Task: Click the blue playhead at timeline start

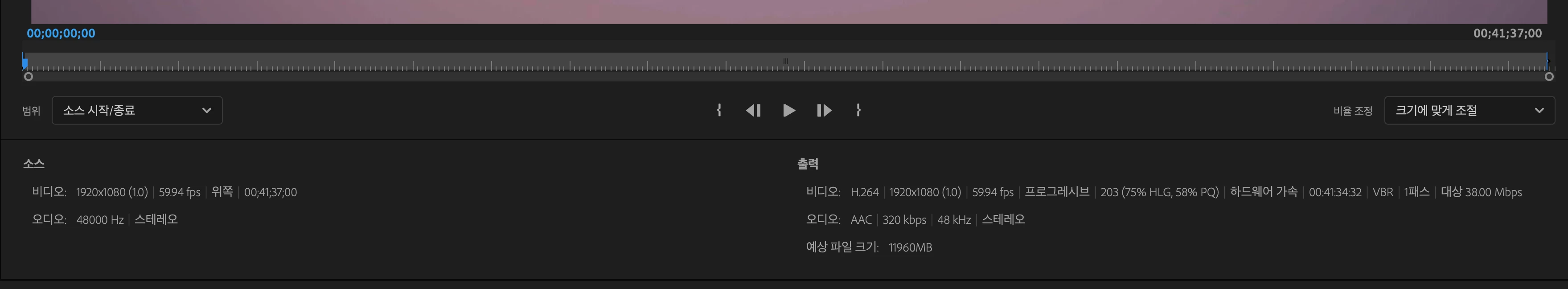Action: pyautogui.click(x=25, y=62)
